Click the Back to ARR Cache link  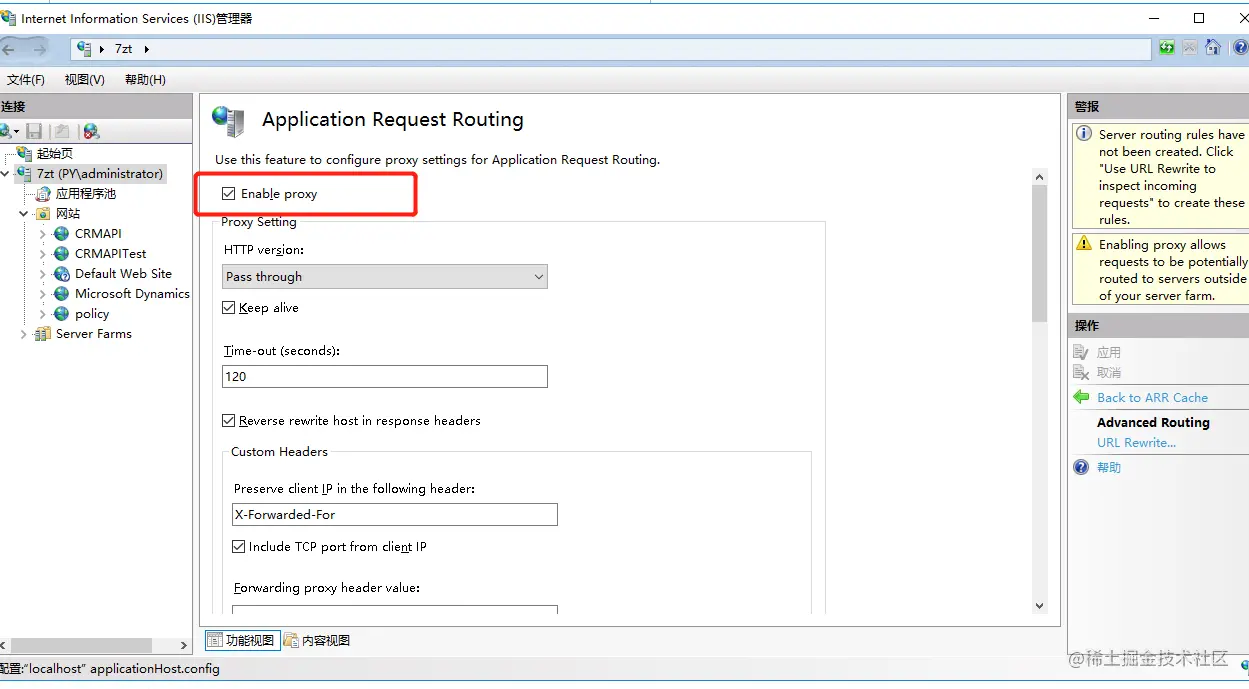click(1152, 397)
